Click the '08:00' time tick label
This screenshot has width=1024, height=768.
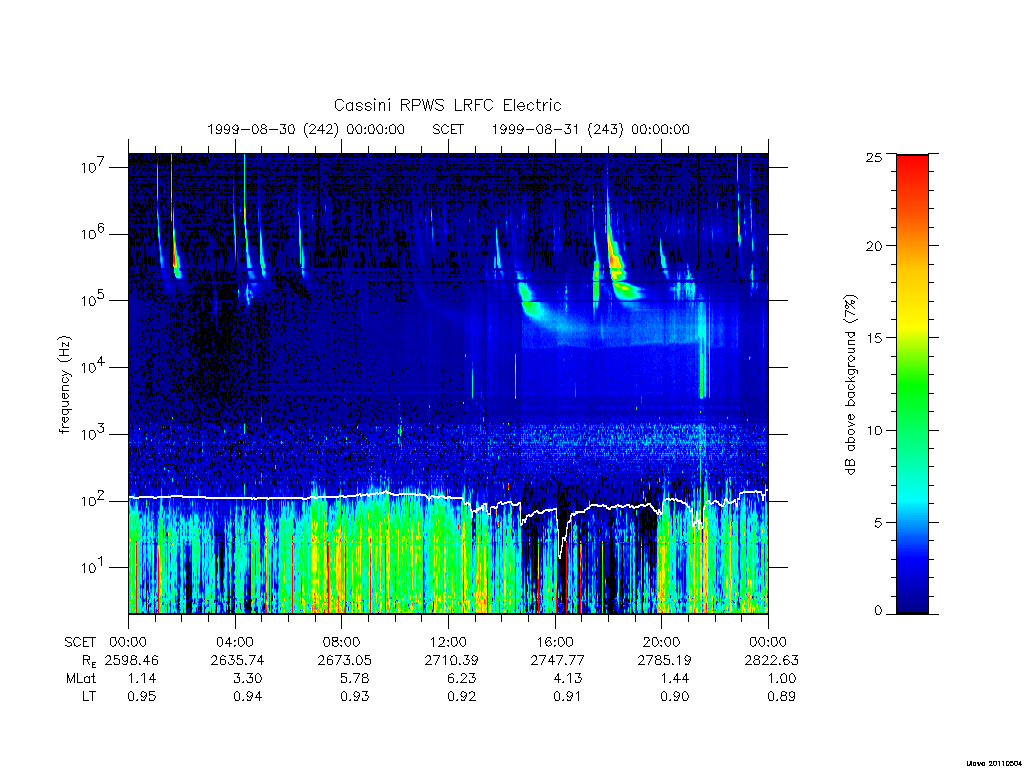[342, 642]
